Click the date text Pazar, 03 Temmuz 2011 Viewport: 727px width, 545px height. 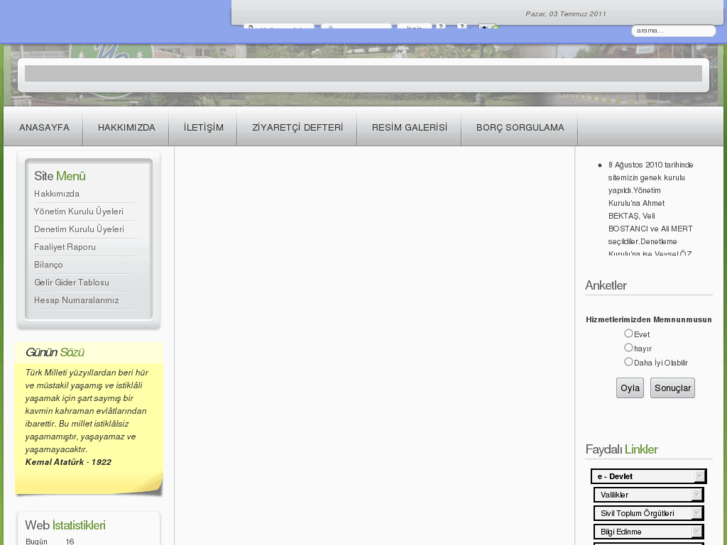pos(566,14)
